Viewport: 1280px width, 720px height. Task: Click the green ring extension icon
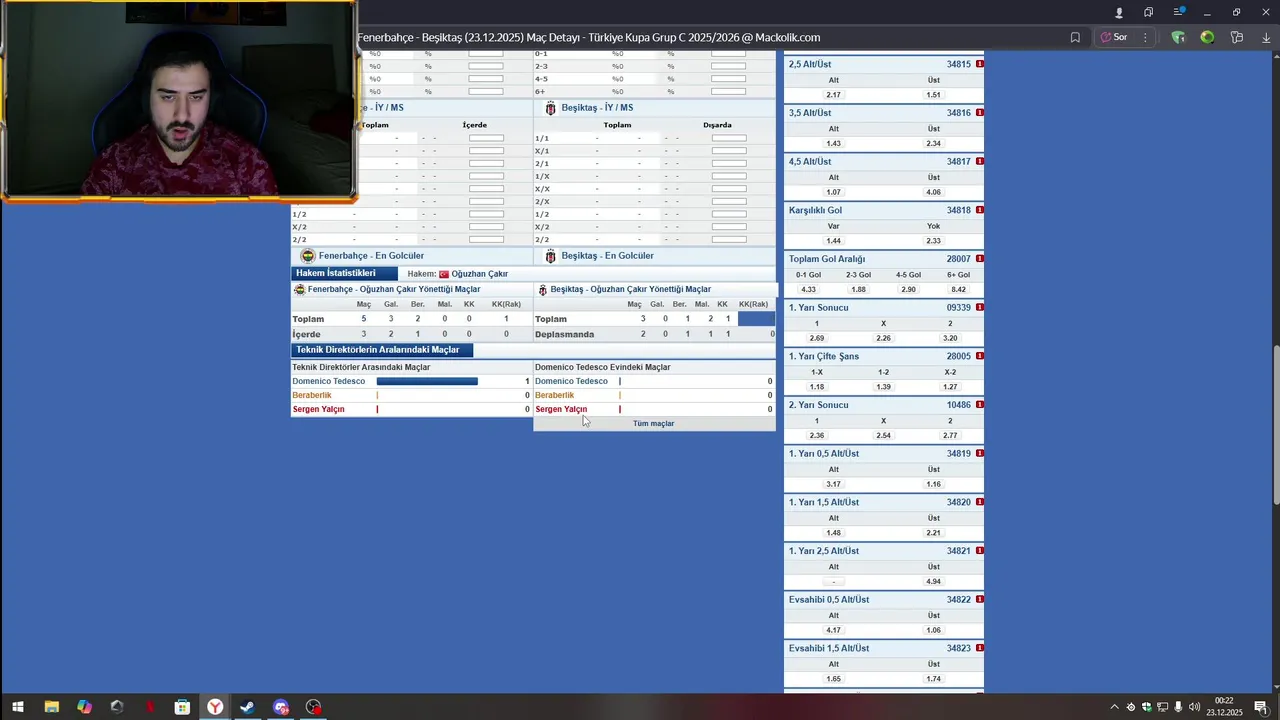click(1207, 37)
